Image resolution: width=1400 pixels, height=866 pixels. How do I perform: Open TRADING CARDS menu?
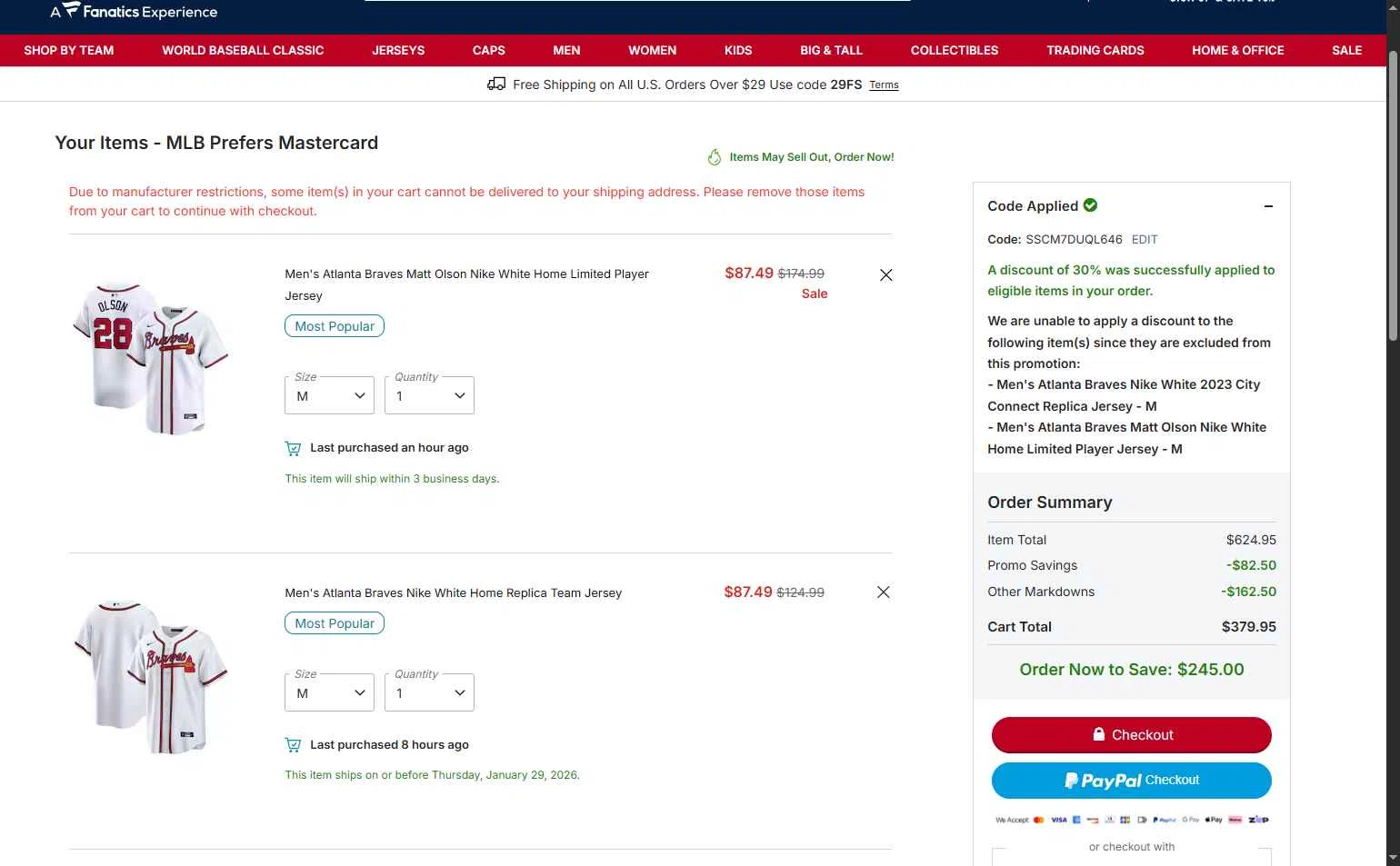(x=1095, y=50)
